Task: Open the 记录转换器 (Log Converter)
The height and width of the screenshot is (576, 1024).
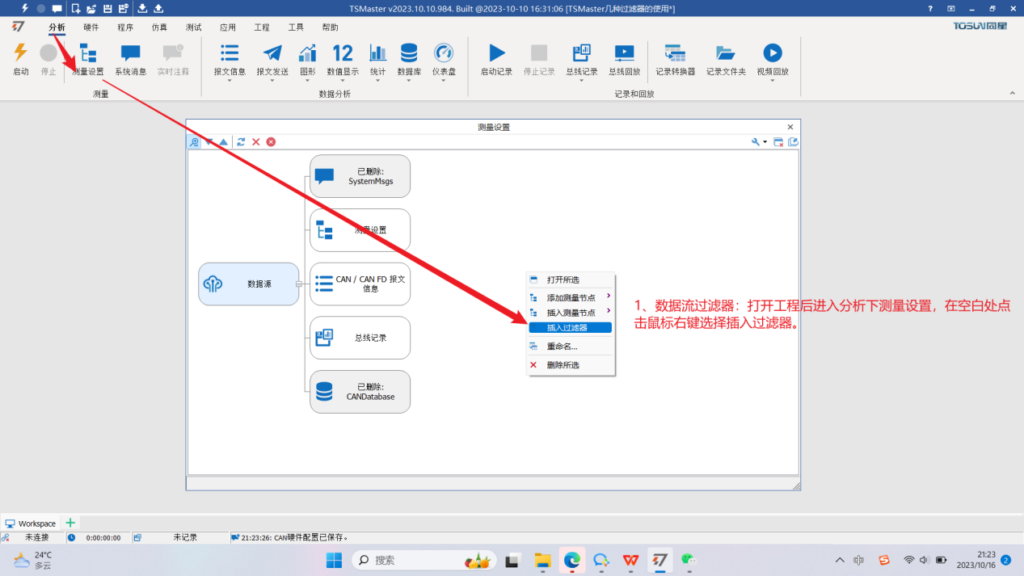Action: (x=674, y=54)
